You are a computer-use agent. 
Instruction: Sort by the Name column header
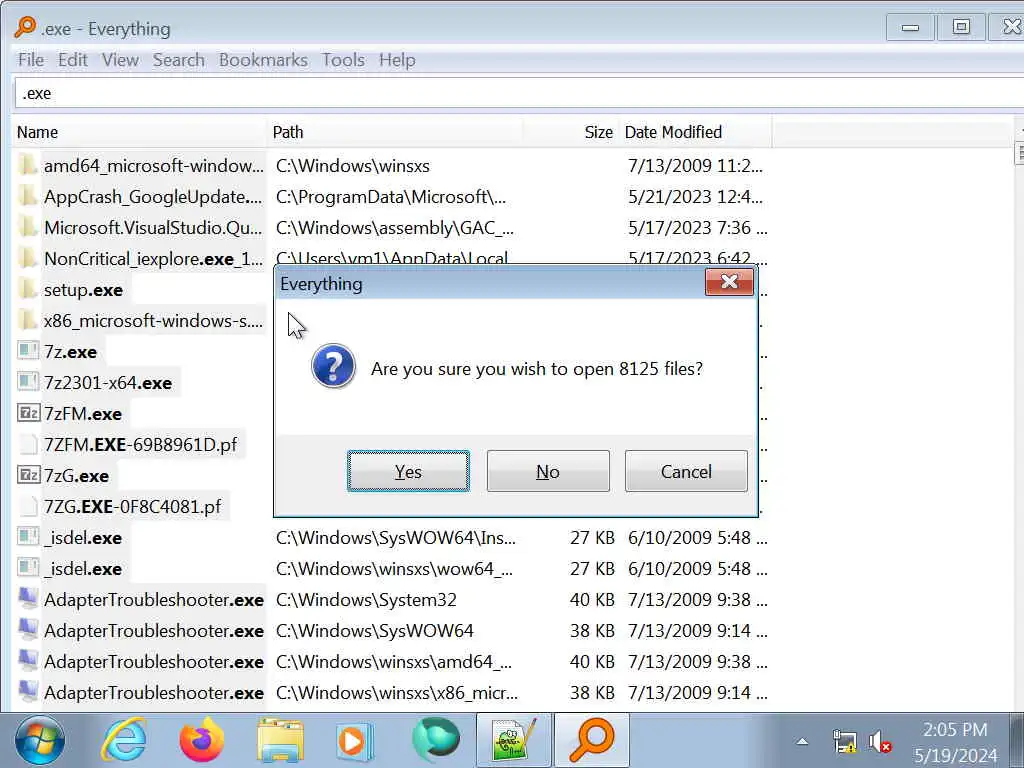[x=139, y=132]
